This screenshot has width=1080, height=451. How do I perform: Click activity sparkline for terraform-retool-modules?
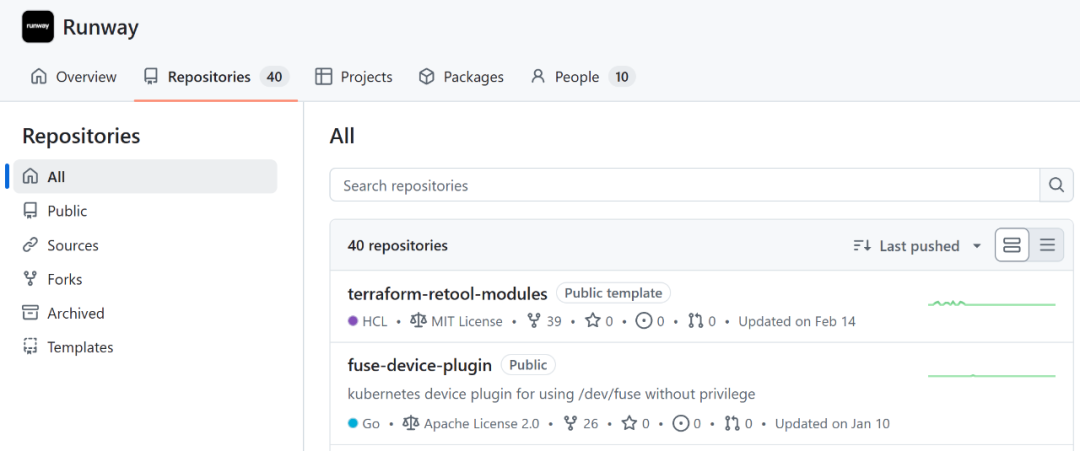991,303
